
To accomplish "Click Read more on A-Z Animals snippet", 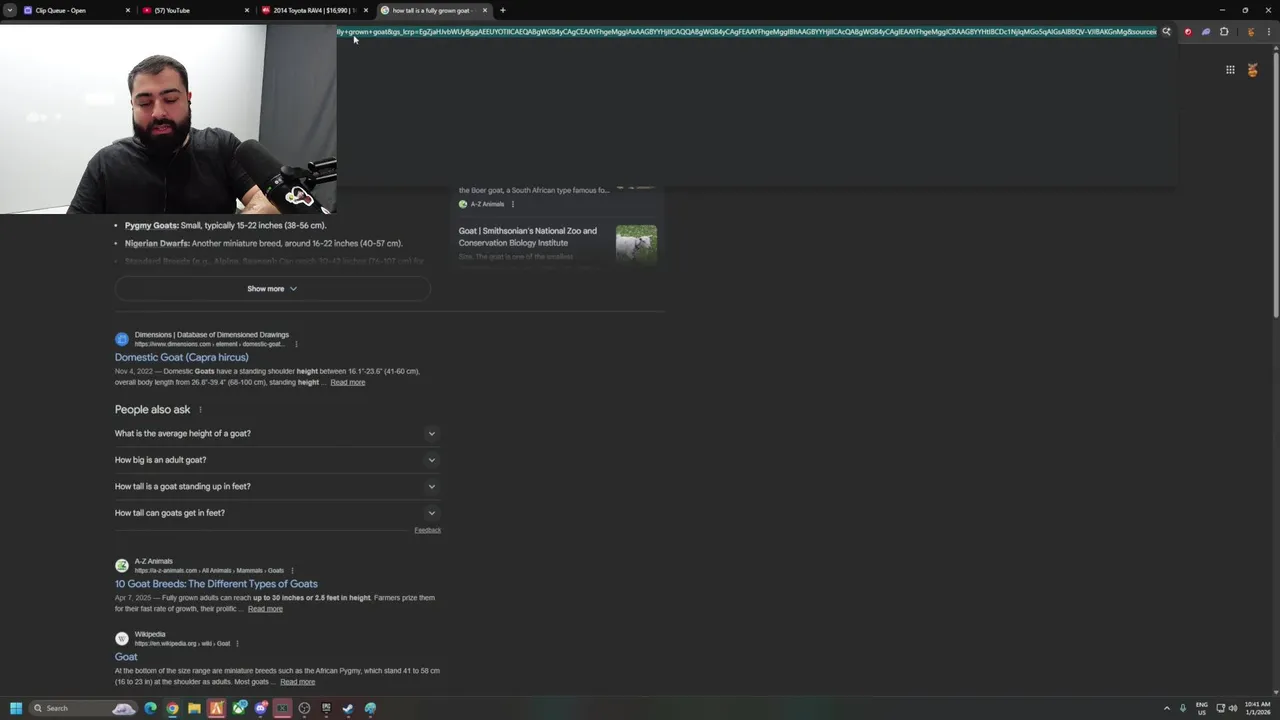I will pos(265,609).
